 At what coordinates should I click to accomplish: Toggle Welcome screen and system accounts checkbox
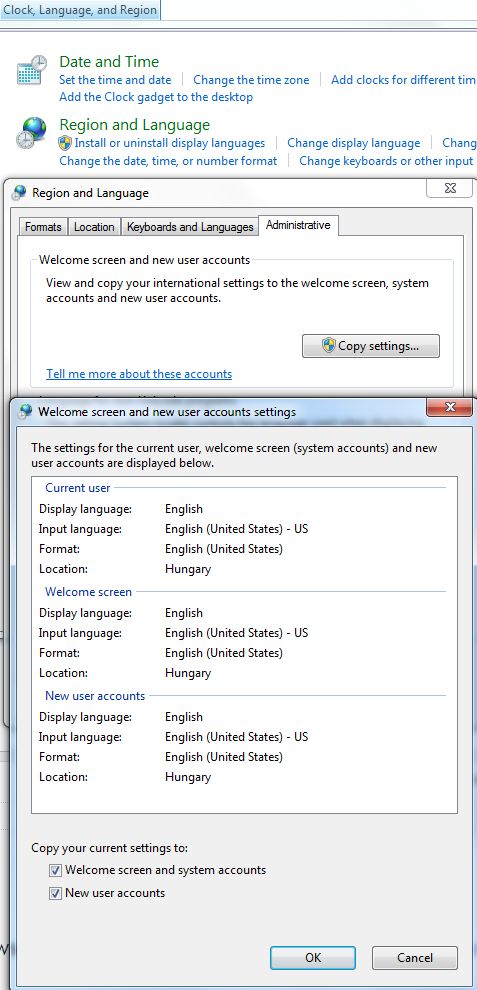pyautogui.click(x=56, y=870)
